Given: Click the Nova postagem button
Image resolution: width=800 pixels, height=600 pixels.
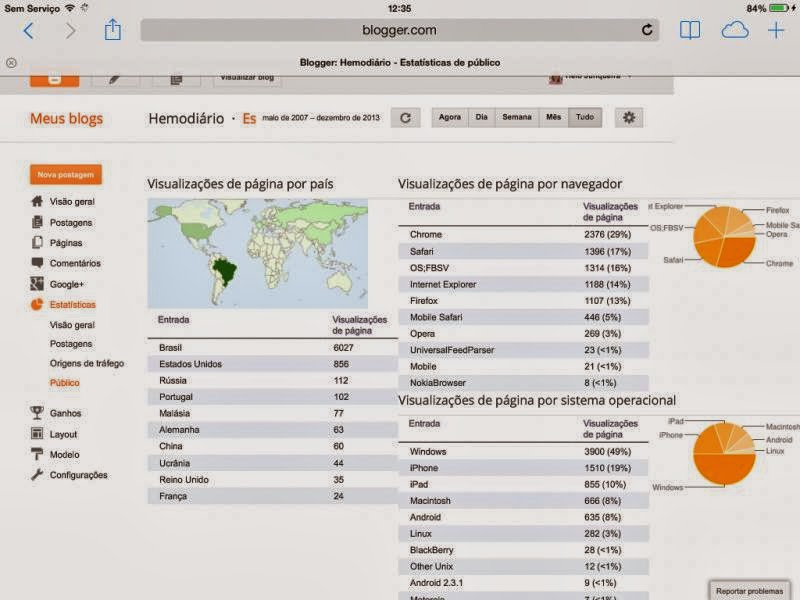Looking at the screenshot, I should (66, 174).
